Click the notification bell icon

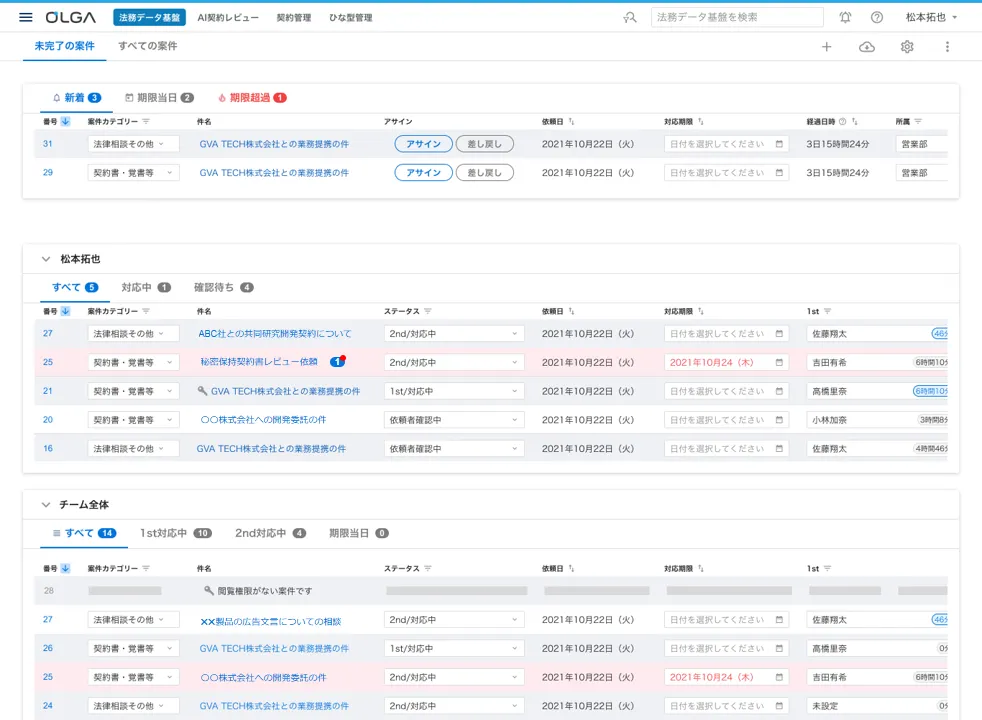[x=845, y=17]
